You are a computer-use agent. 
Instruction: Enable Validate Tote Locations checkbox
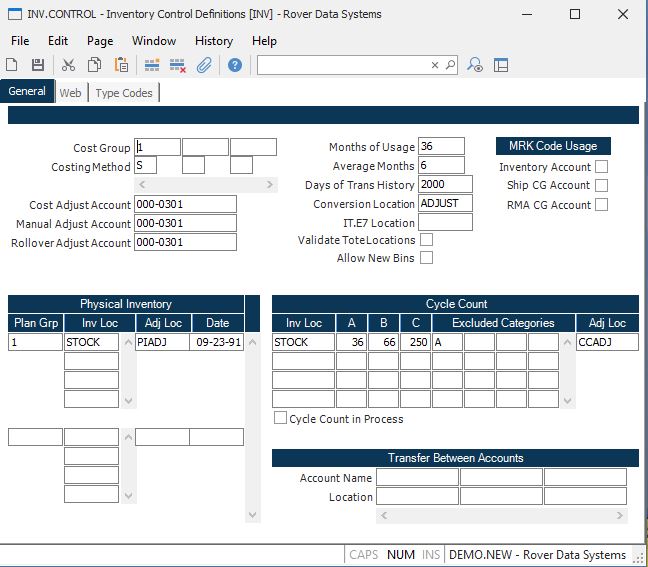coord(427,240)
